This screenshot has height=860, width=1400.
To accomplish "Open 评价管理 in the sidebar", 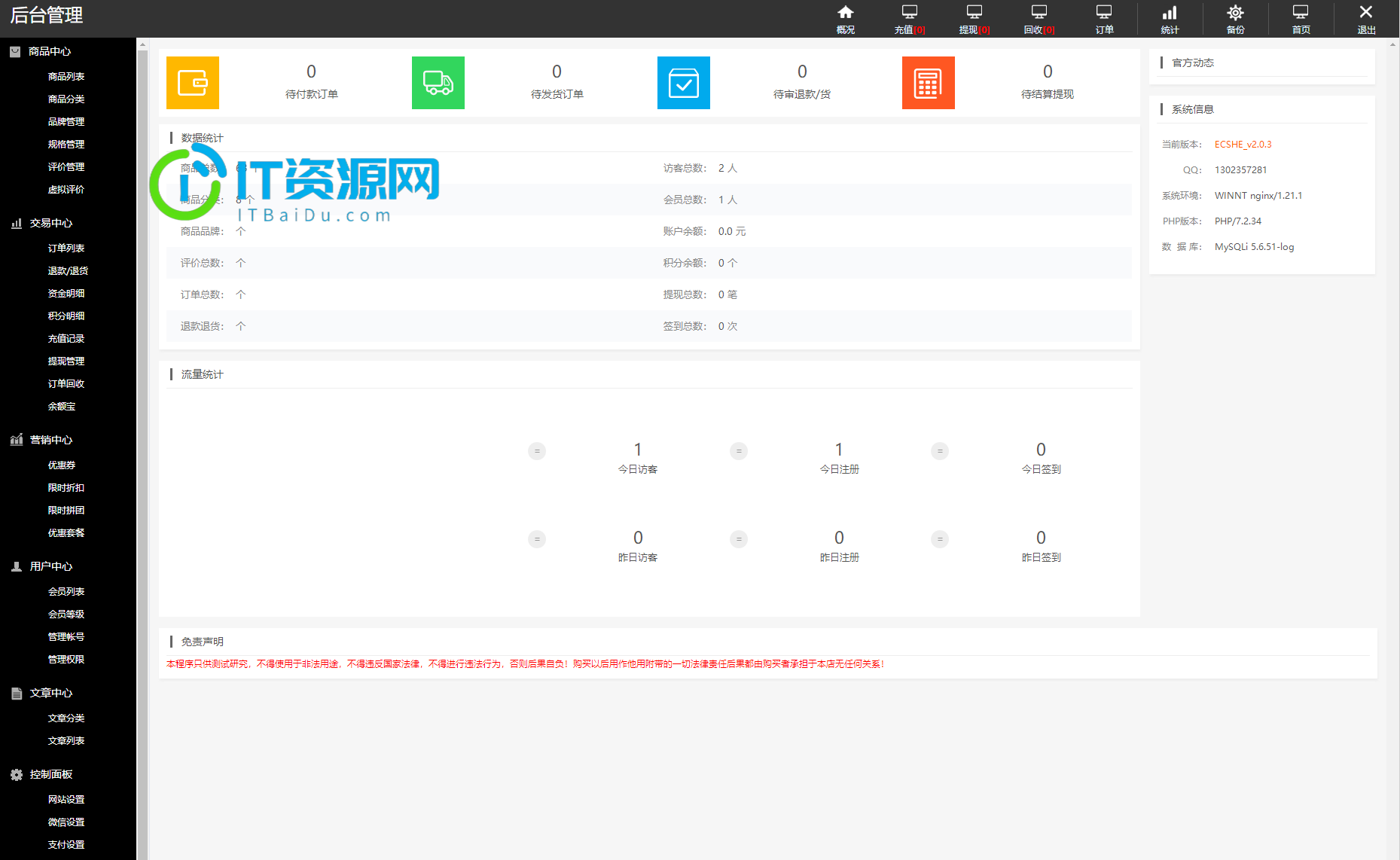I will click(66, 167).
